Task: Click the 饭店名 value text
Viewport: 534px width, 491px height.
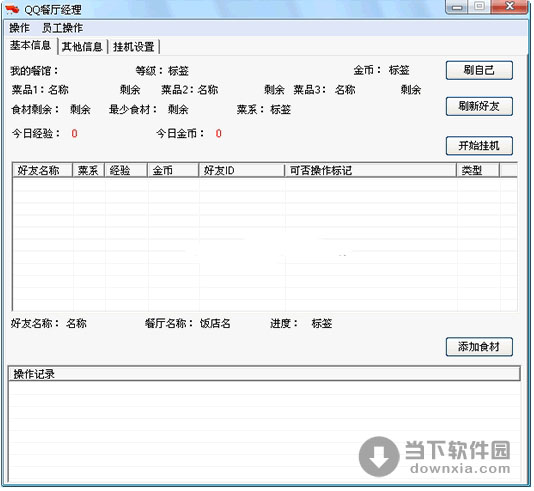Action: click(x=215, y=323)
